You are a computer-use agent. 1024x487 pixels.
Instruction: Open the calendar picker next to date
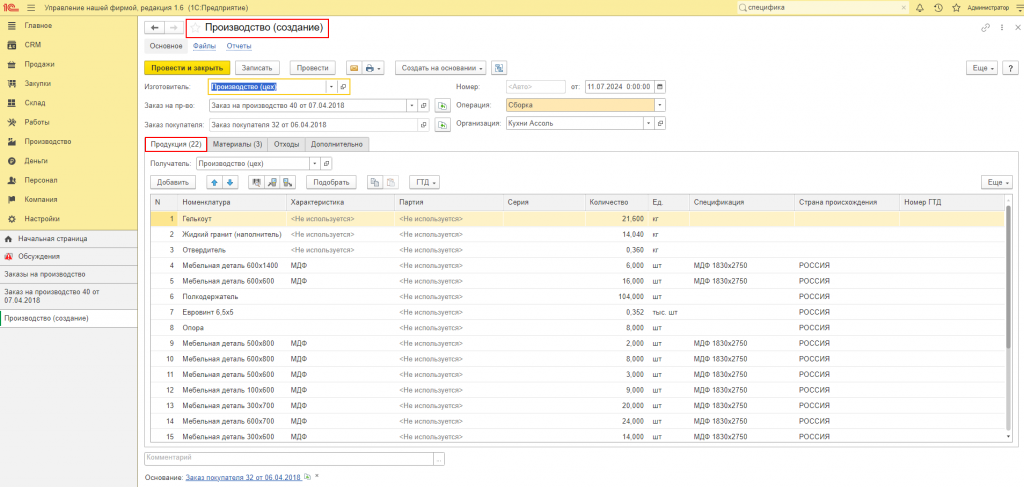click(660, 87)
